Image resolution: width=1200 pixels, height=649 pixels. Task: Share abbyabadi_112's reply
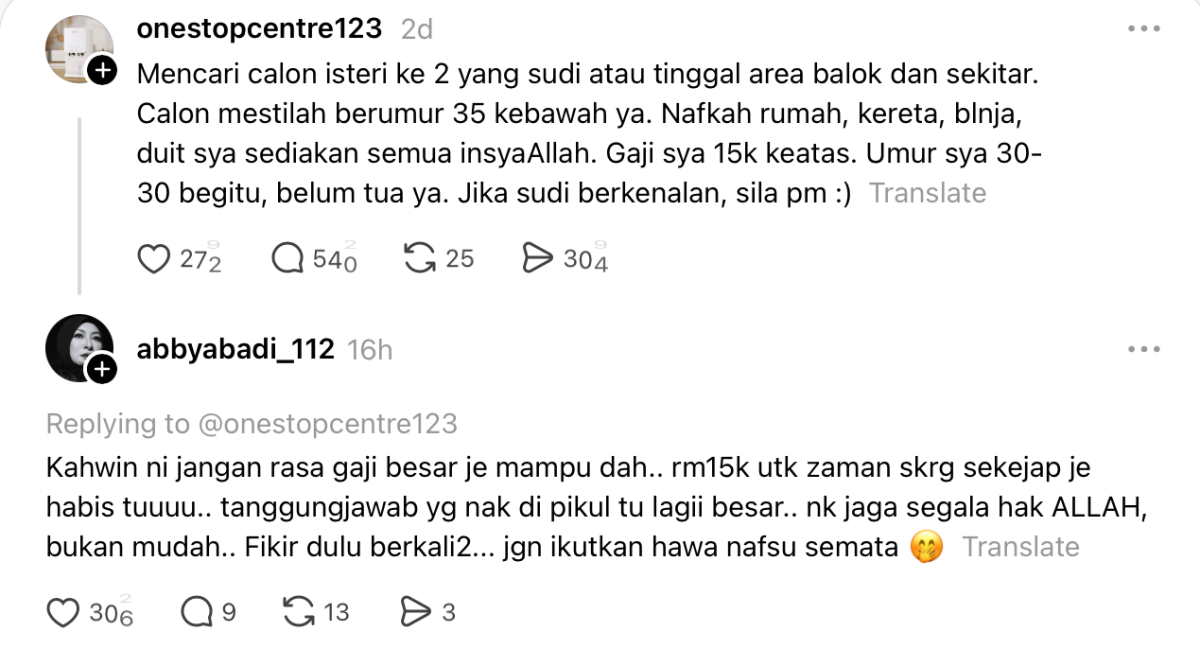(x=414, y=611)
